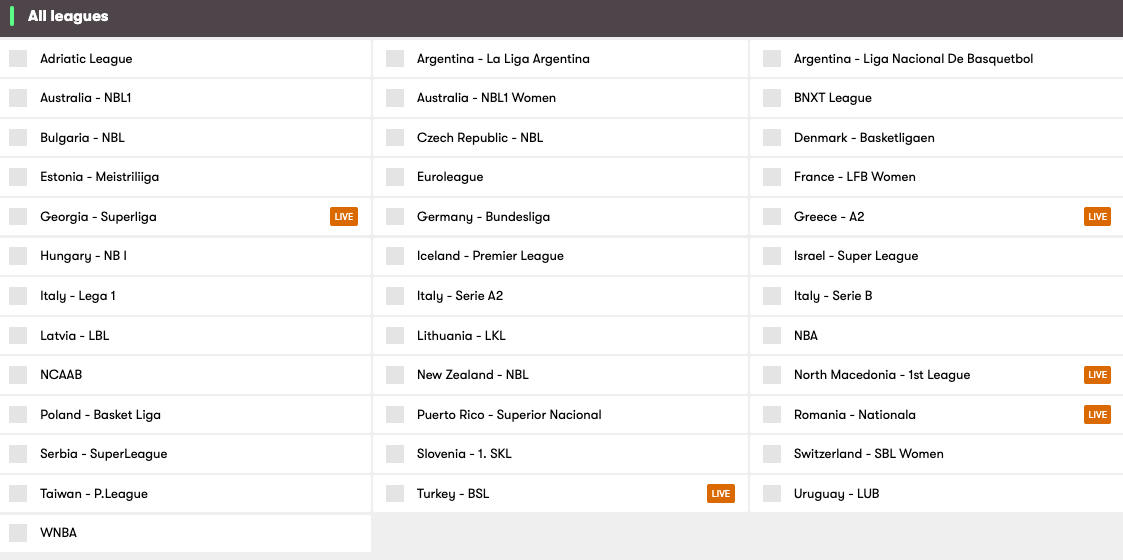This screenshot has width=1123, height=560.
Task: Click LIVE badge on Greece - A2
Action: coord(1097,216)
